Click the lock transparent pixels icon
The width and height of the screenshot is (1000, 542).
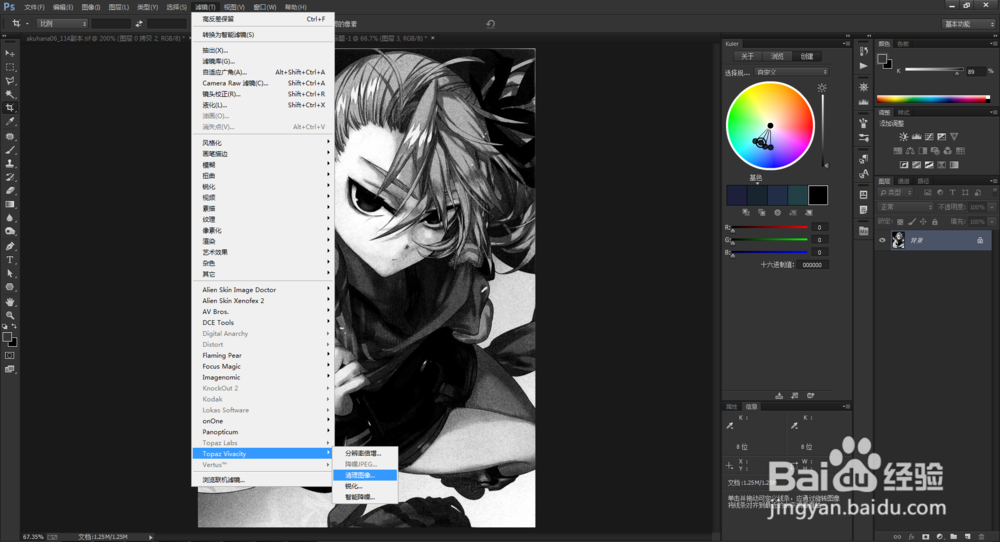900,222
